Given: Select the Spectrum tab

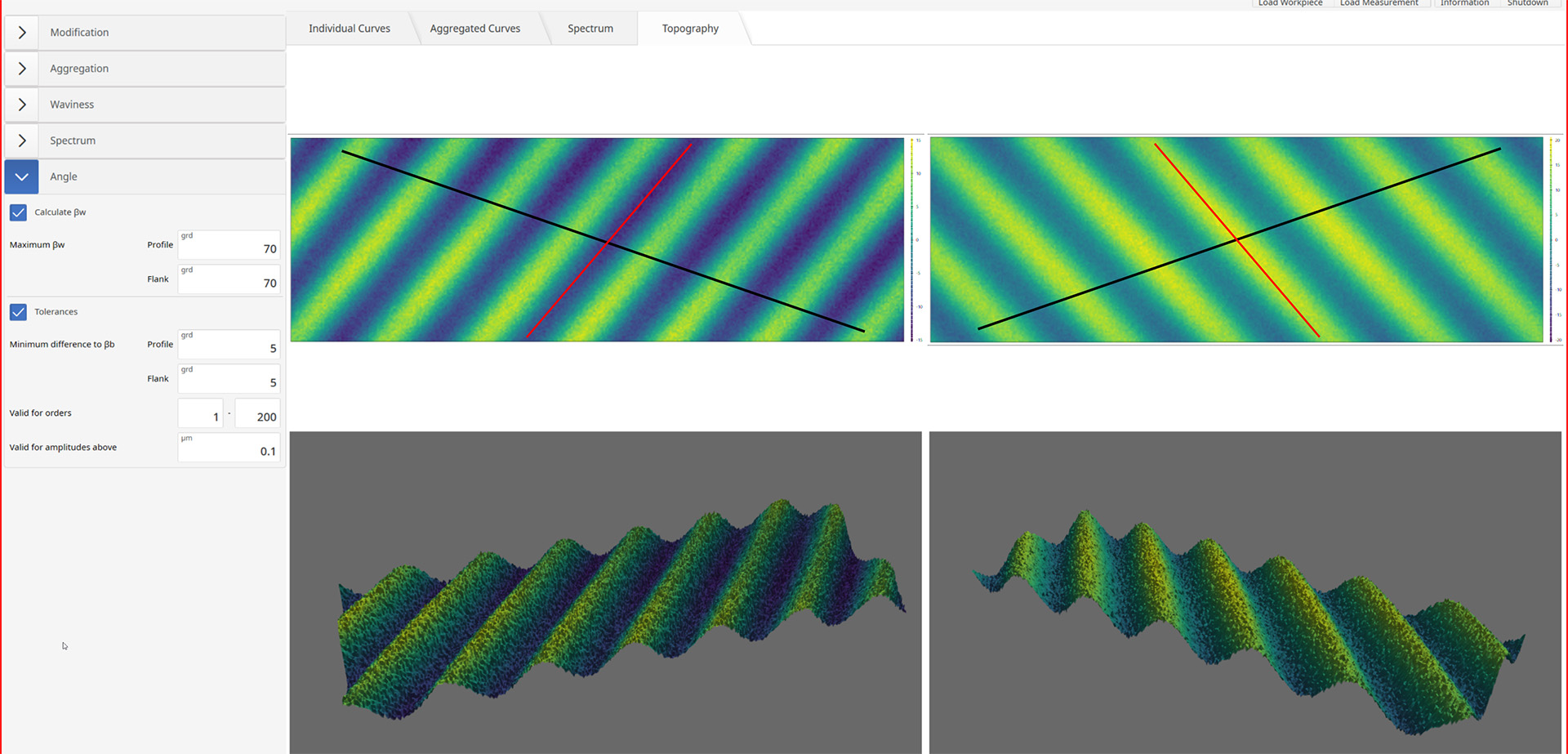Looking at the screenshot, I should pyautogui.click(x=590, y=29).
